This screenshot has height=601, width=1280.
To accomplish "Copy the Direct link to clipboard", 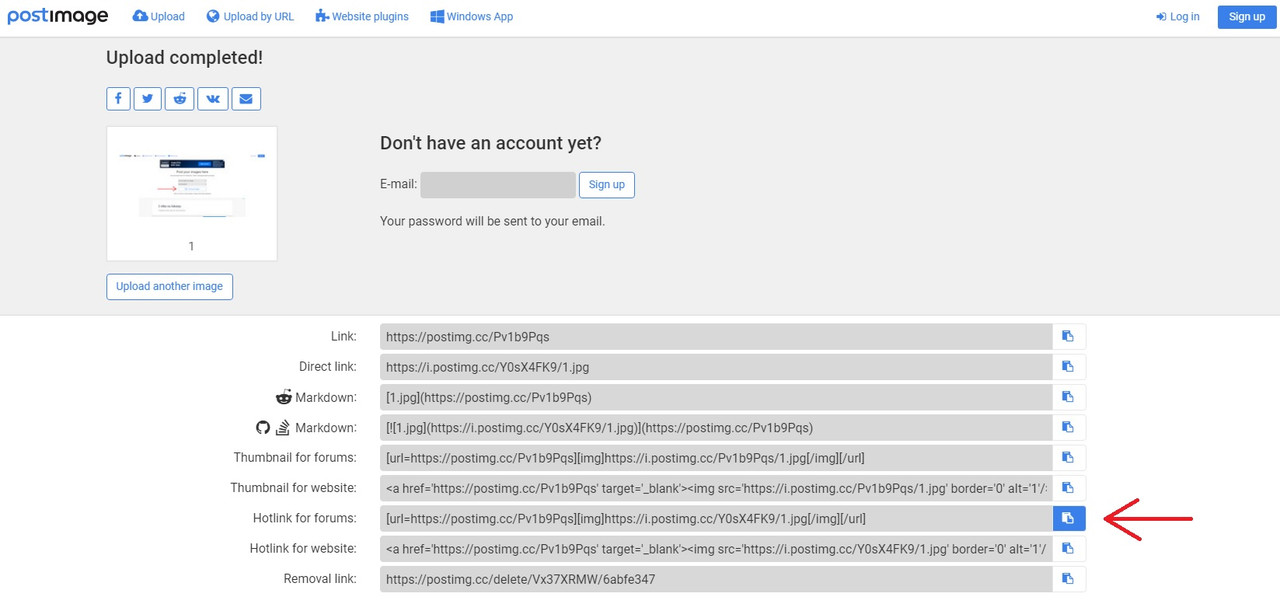I will [x=1068, y=367].
